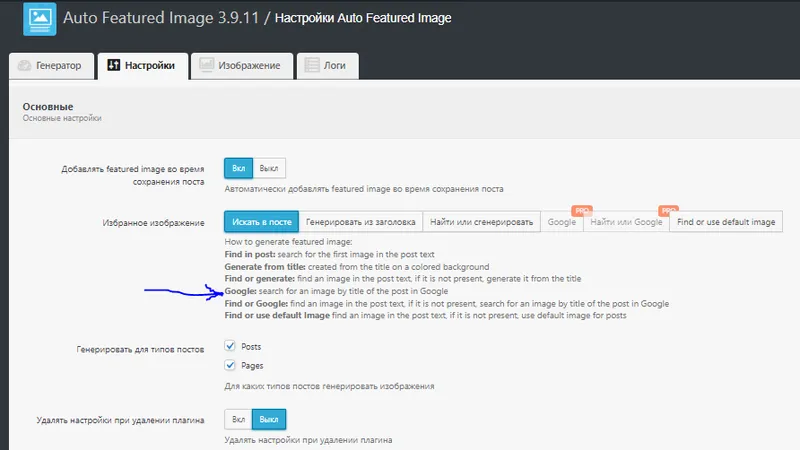Click the 'Find or Google:' description line
Image resolution: width=800 pixels, height=450 pixels.
pyautogui.click(x=446, y=304)
